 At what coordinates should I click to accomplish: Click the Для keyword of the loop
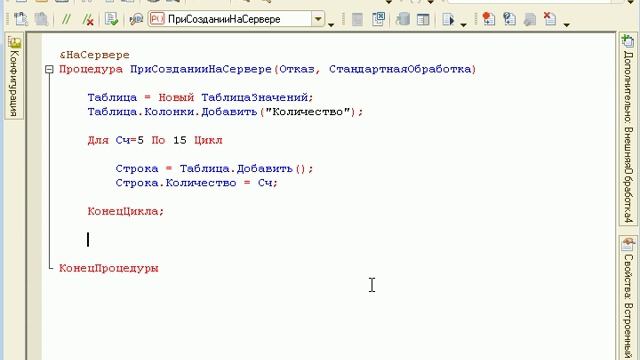98,140
